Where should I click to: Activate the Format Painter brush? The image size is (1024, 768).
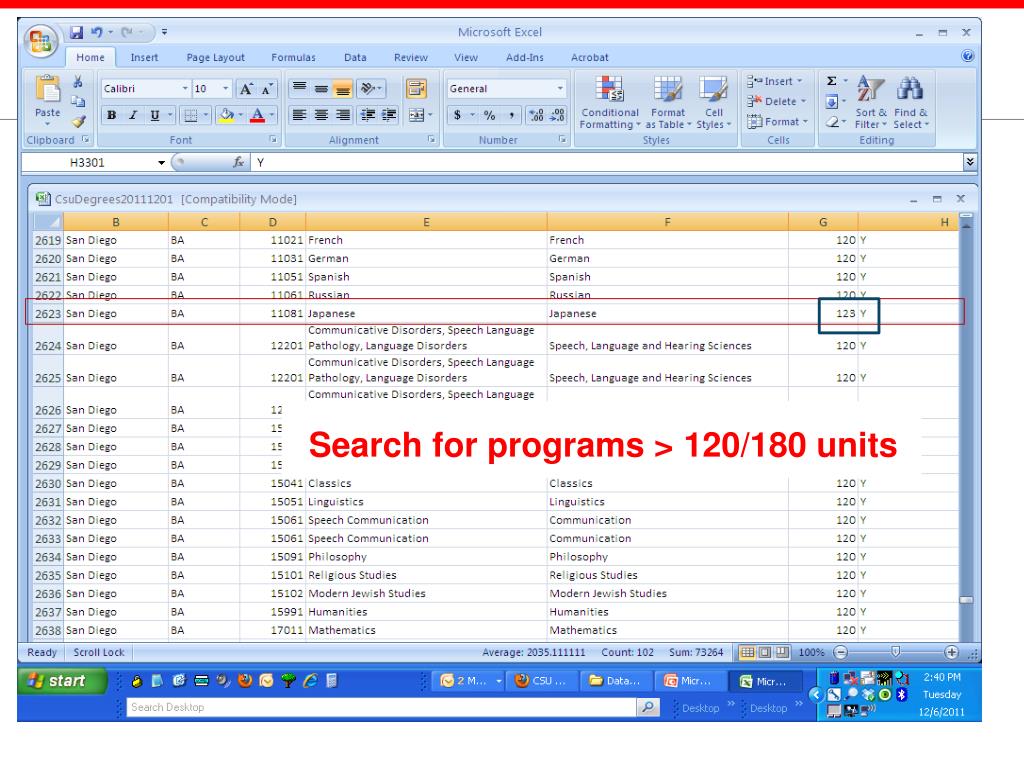tap(78, 121)
